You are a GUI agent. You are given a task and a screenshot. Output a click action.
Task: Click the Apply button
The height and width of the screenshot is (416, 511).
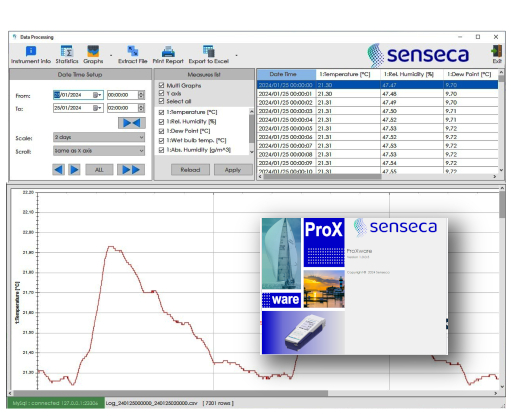[233, 170]
